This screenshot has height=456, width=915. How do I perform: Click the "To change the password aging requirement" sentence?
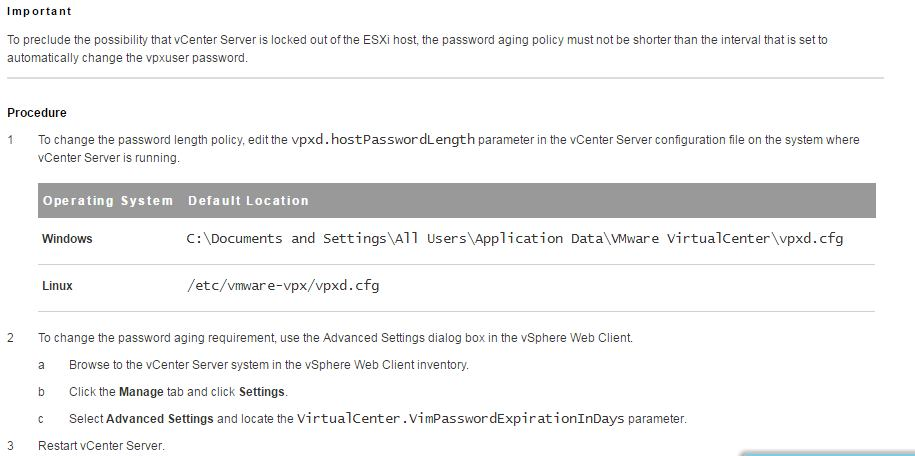(335, 338)
